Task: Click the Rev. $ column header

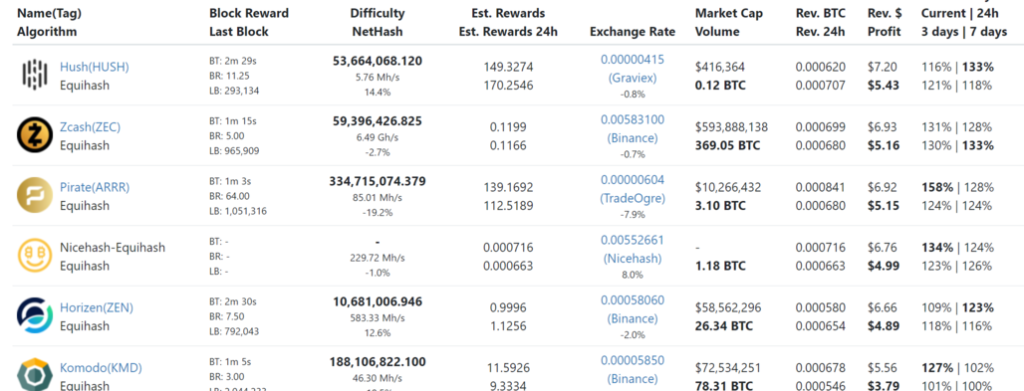Action: 884,13
